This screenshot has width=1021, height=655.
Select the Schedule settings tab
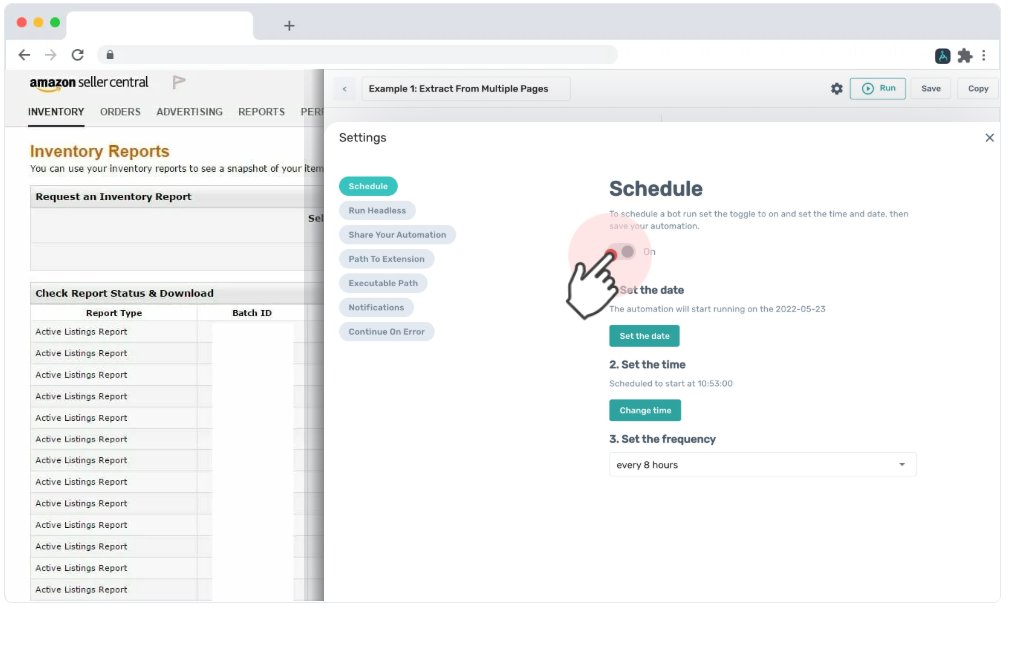point(368,186)
